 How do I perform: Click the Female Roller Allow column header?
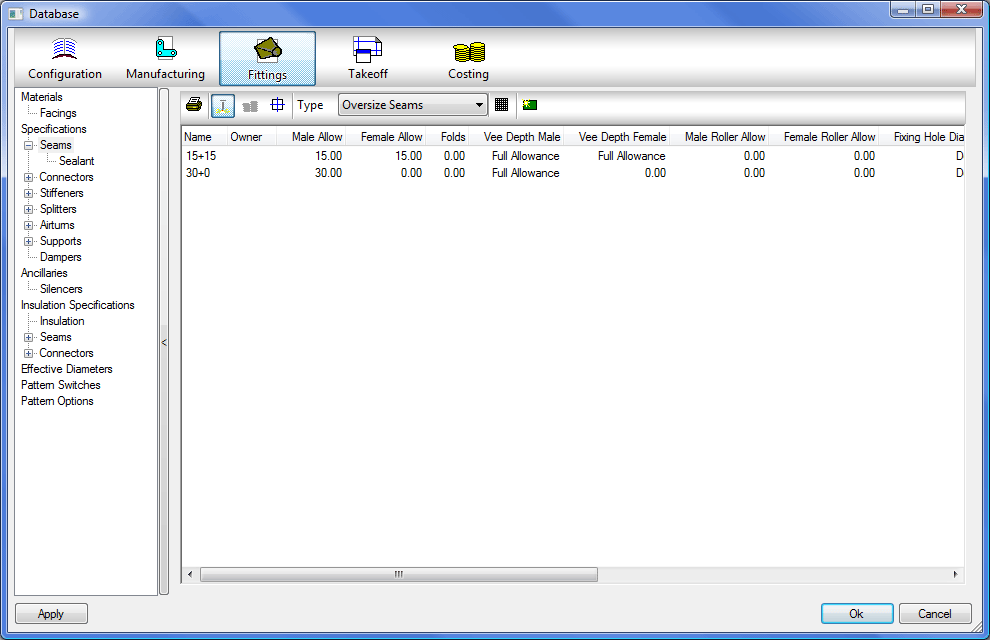point(823,137)
